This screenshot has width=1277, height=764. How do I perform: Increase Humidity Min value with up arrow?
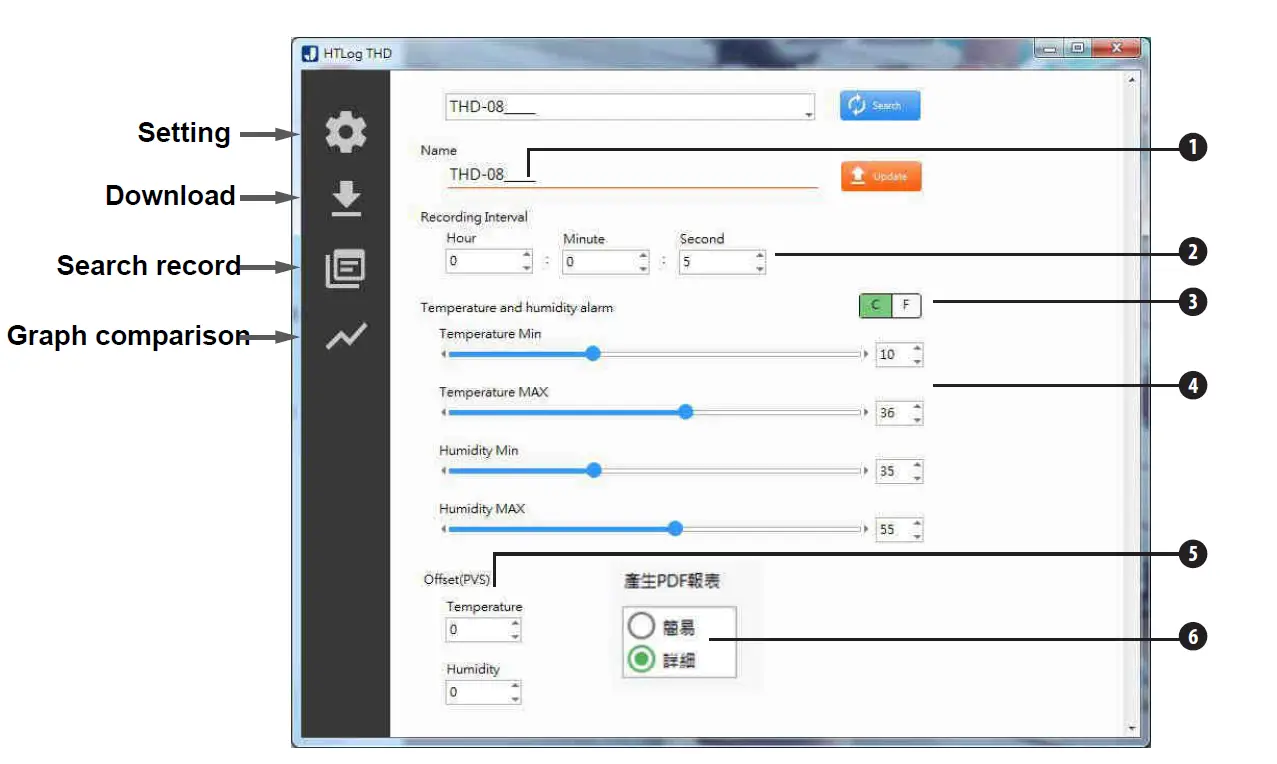click(917, 465)
